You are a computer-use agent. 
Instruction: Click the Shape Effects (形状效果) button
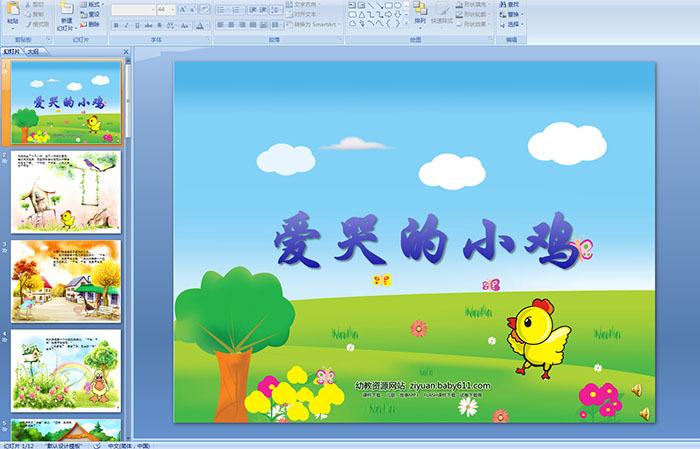point(474,24)
